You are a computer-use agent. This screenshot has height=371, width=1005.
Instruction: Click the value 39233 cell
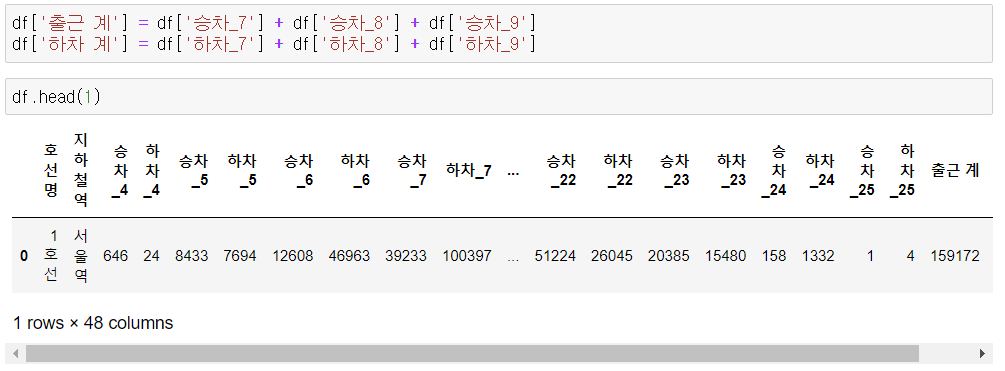point(406,256)
